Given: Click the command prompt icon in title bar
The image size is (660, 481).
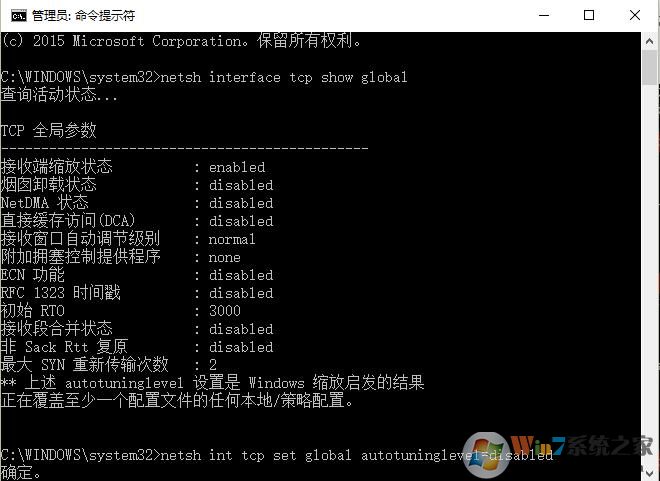Looking at the screenshot, I should coord(19,16).
